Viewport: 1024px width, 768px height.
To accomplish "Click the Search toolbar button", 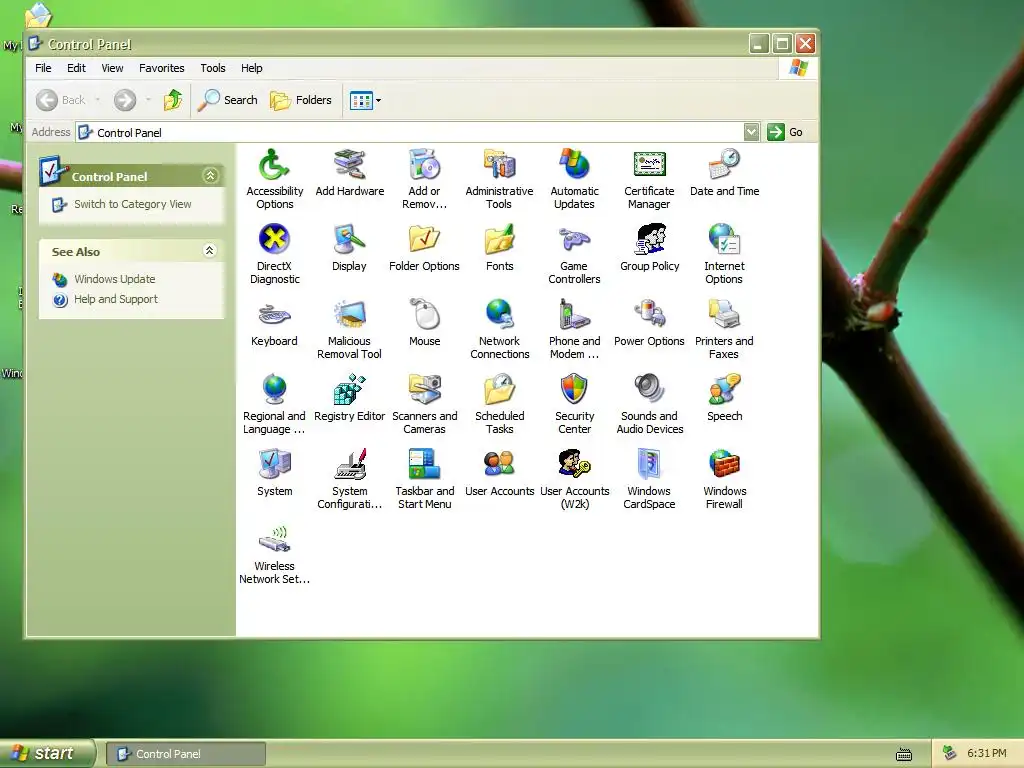I will click(228, 100).
